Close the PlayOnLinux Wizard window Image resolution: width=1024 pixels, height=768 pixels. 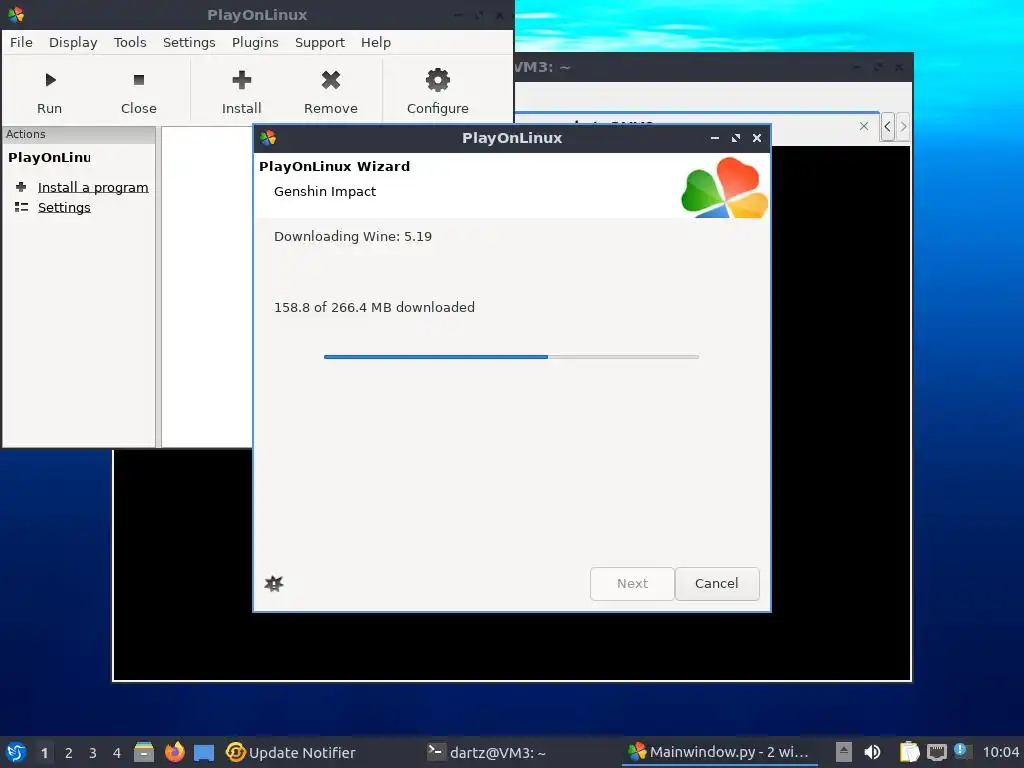757,138
